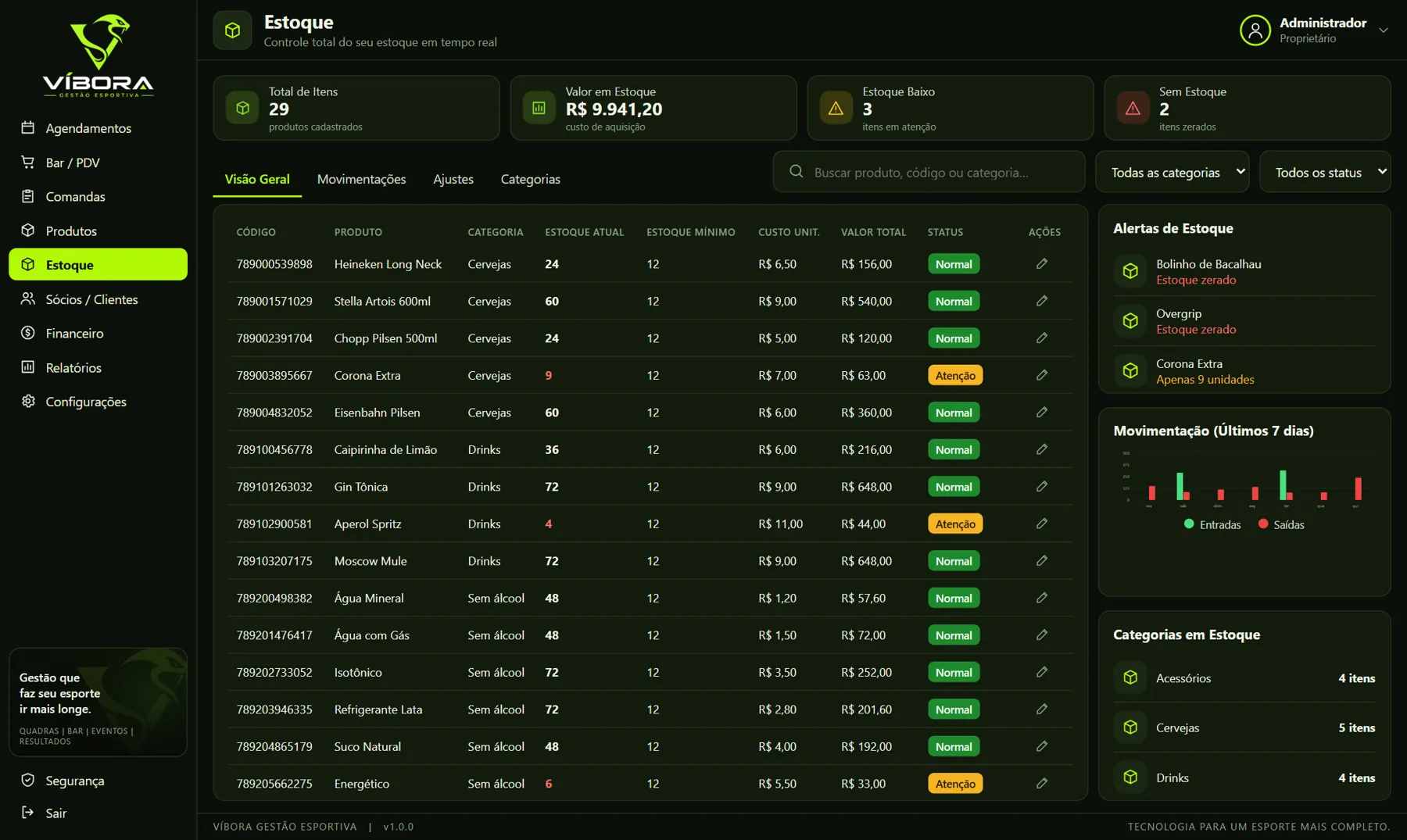1407x840 pixels.
Task: Open Sócios / Clientes section
Action: pos(98,299)
